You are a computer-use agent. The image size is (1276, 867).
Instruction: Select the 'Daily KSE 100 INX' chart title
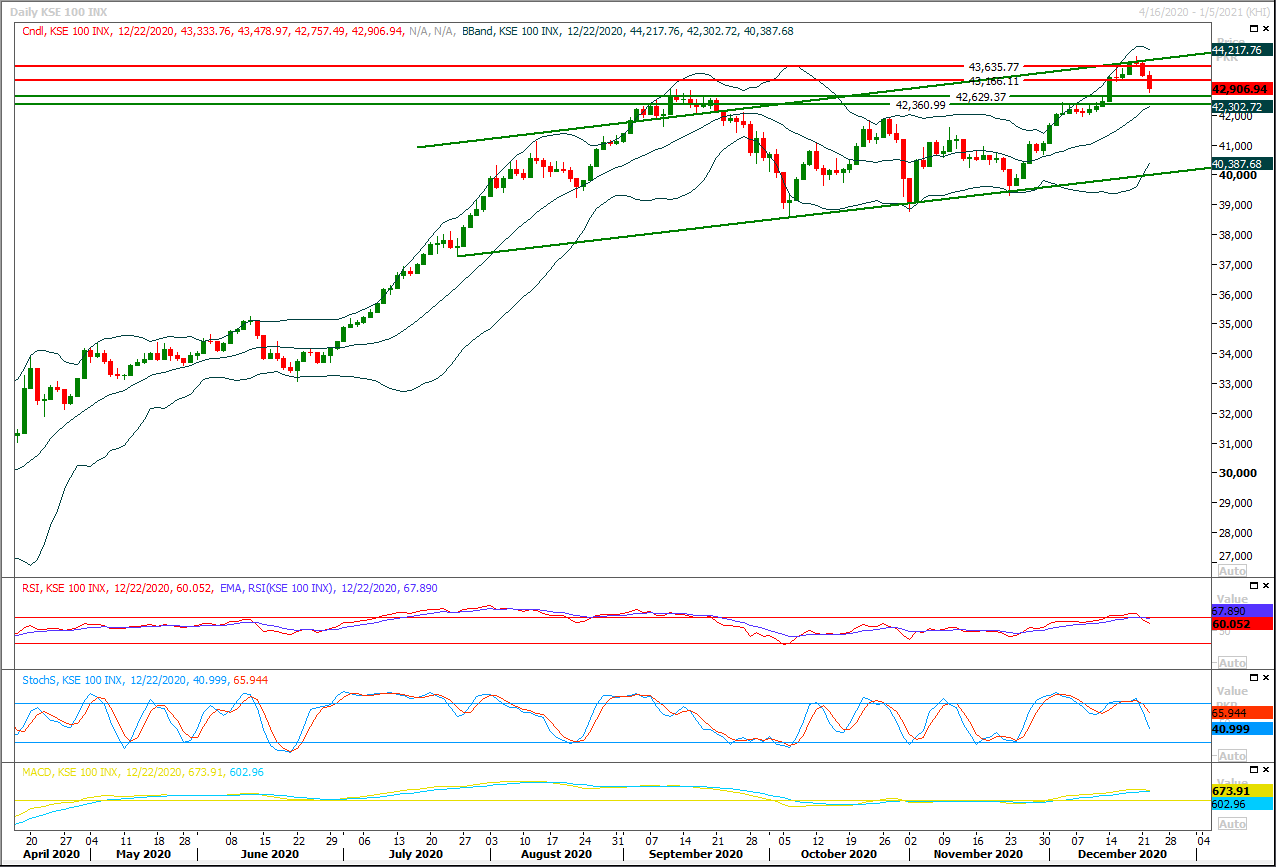click(60, 10)
